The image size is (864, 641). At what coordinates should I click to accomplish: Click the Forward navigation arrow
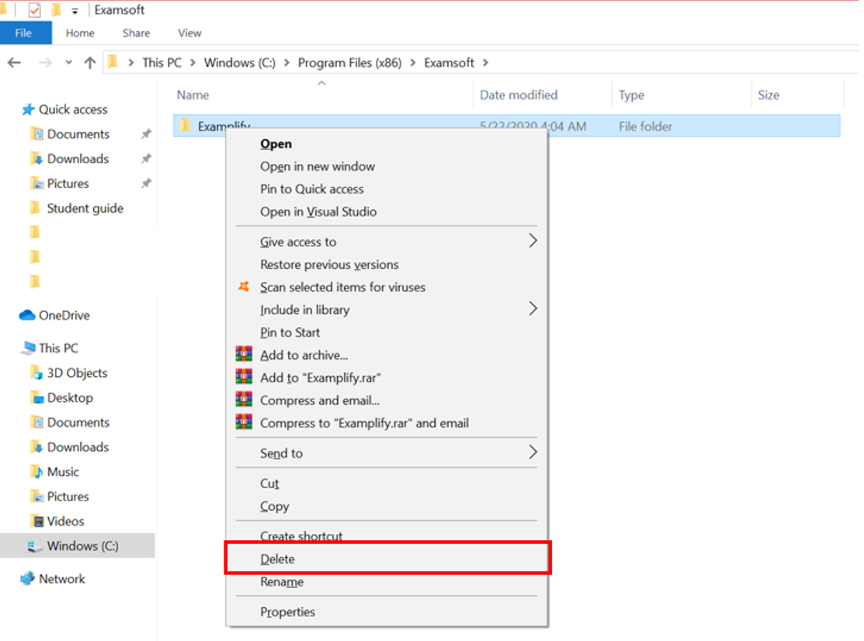(x=45, y=63)
